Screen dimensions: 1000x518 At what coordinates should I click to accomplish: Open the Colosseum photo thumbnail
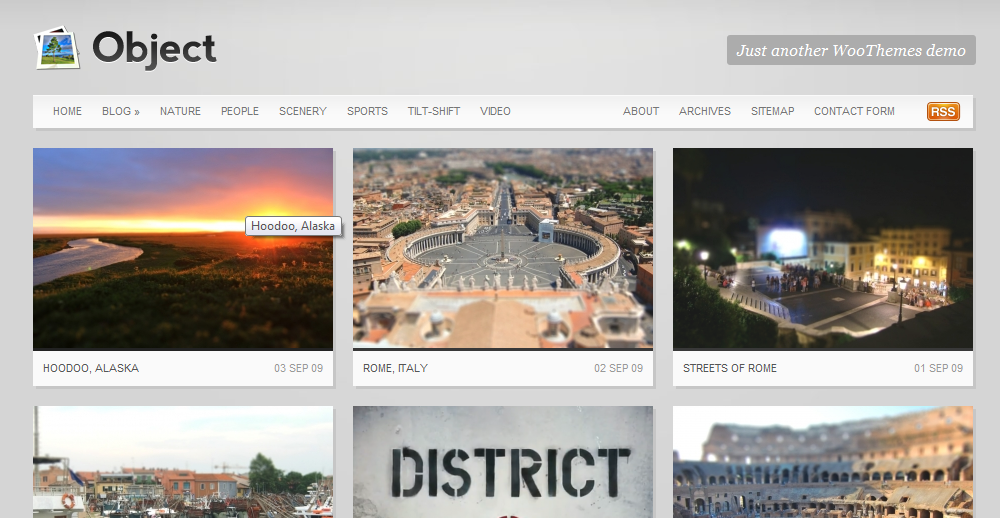click(823, 462)
